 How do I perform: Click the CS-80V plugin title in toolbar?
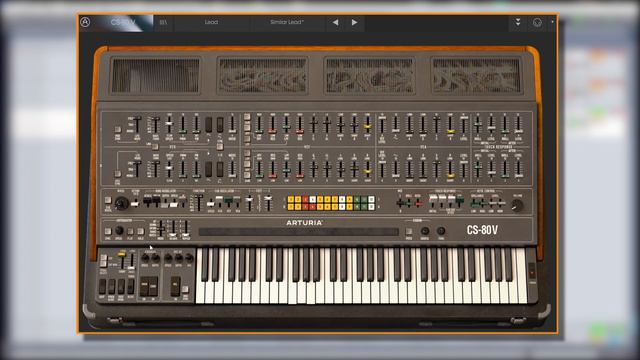(x=123, y=22)
